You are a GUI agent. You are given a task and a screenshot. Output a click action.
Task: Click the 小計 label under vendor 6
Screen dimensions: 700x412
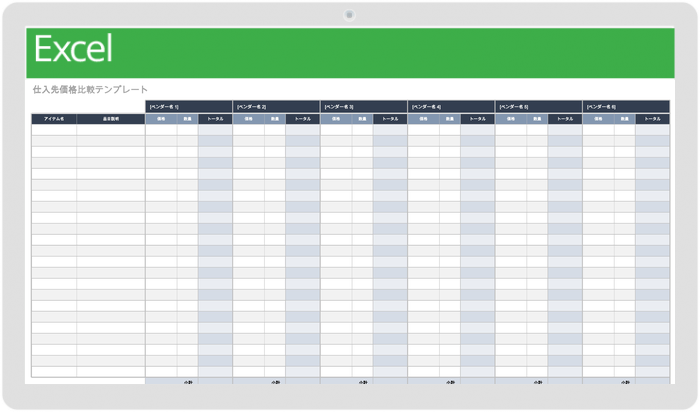click(x=626, y=382)
